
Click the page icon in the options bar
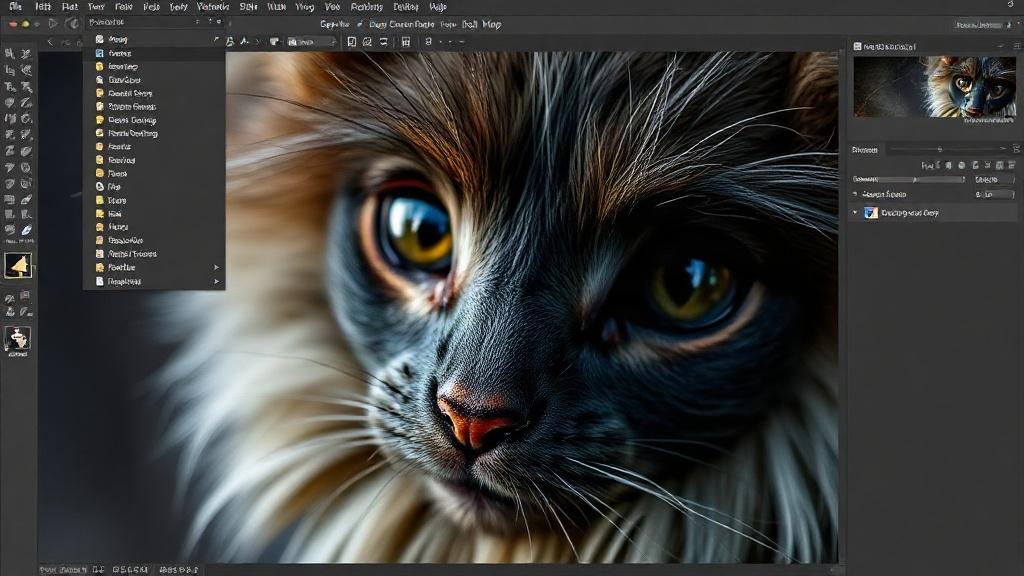point(352,42)
